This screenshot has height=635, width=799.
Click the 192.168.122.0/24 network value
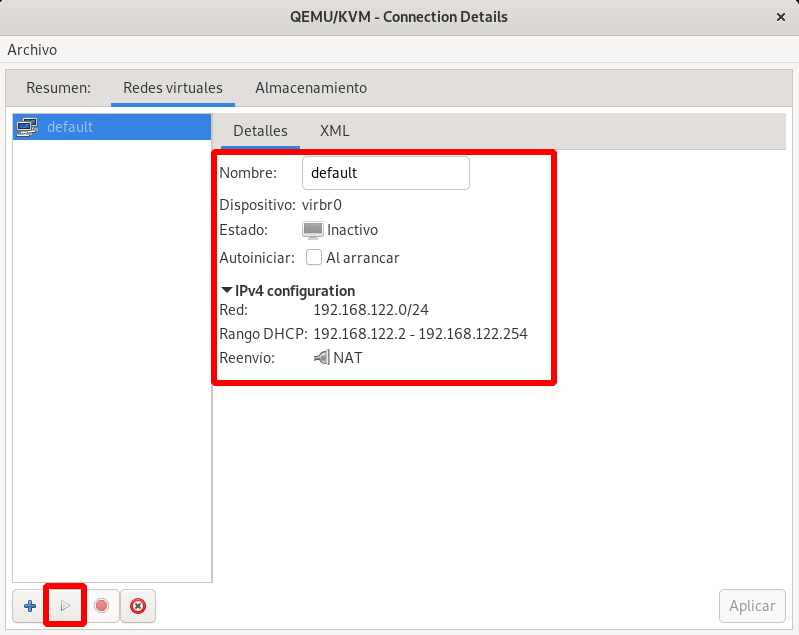(371, 310)
